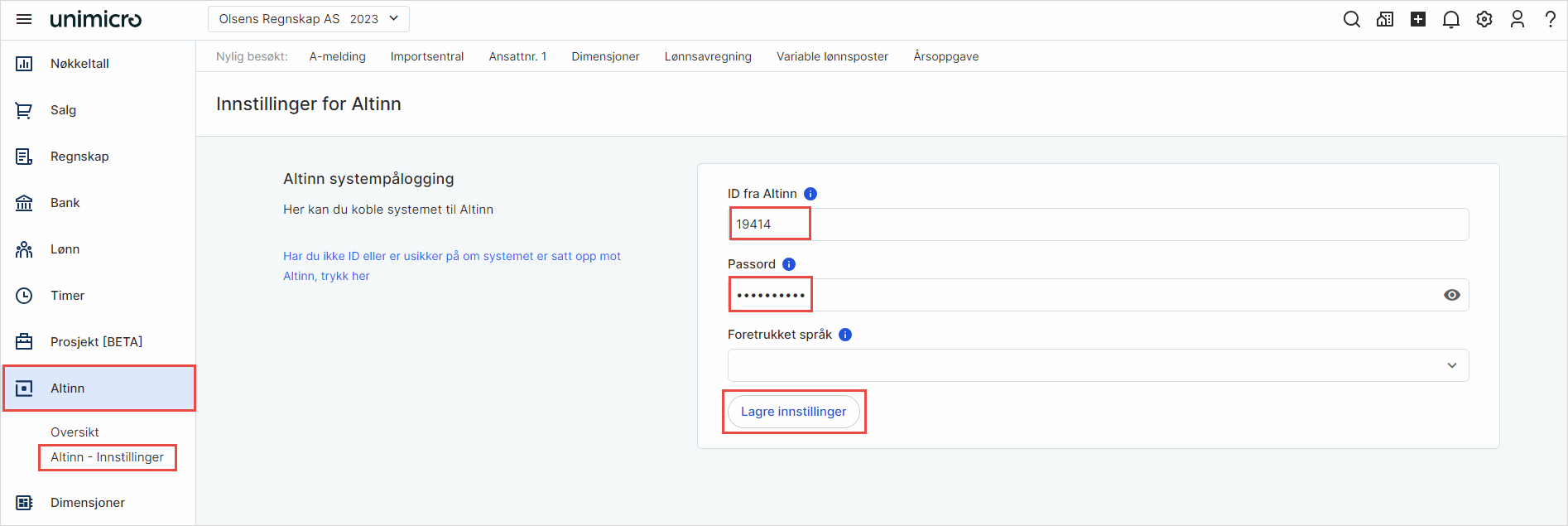Open Regnskap in the sidebar

click(79, 157)
